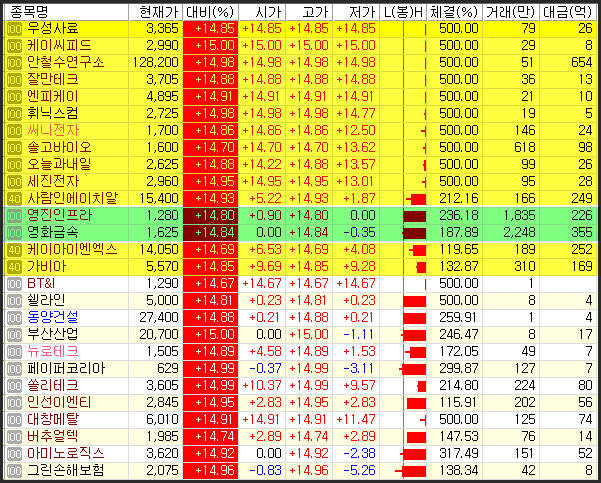Select the 케이아이엔엑스 stock name
The height and width of the screenshot is (483, 601).
click(x=72, y=250)
